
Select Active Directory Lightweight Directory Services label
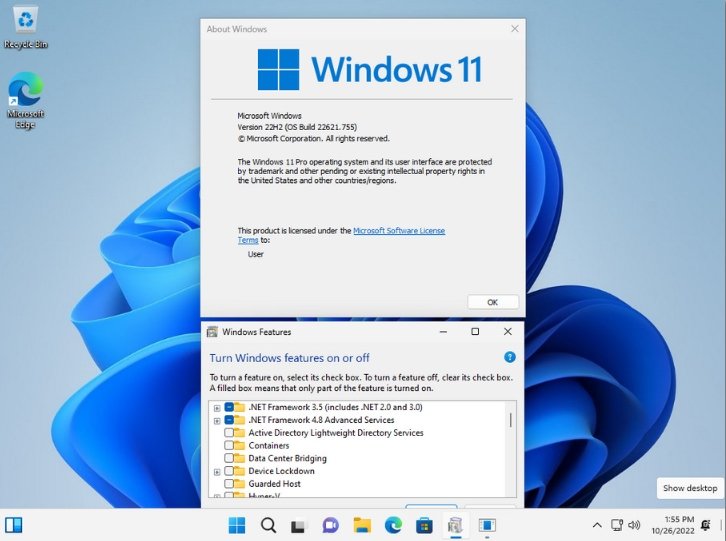click(336, 433)
